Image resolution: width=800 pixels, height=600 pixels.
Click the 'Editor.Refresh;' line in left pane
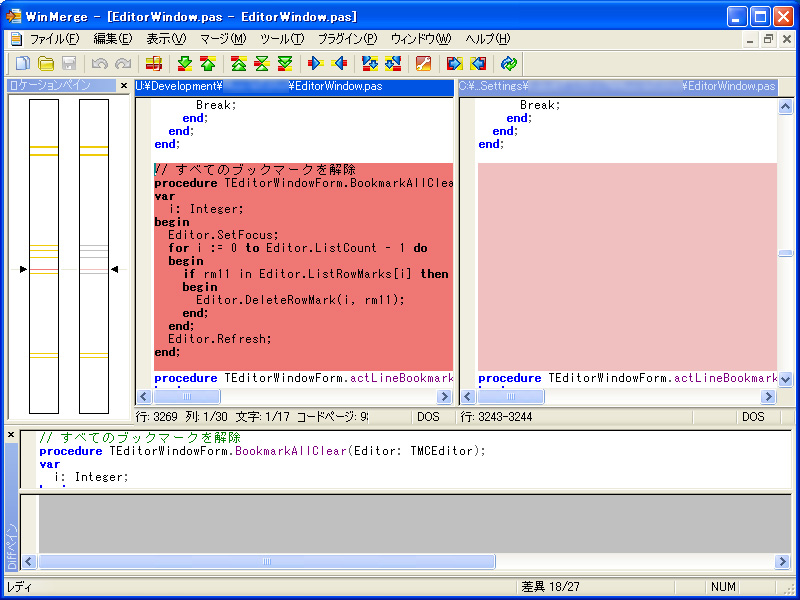tap(219, 339)
